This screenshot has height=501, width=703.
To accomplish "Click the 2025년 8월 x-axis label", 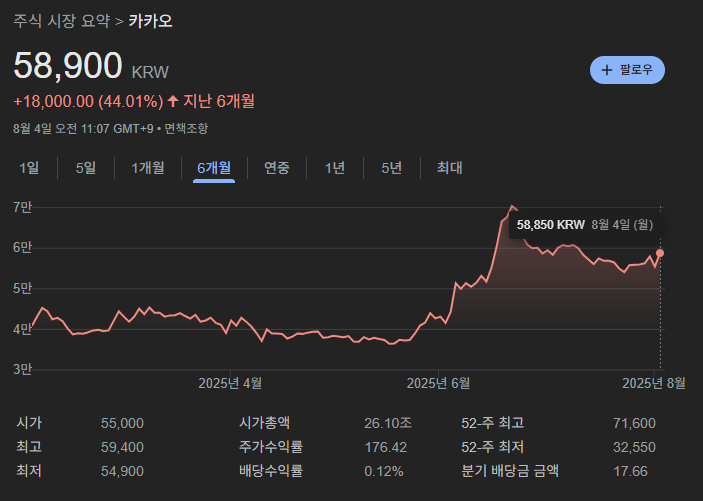I will pos(654,383).
